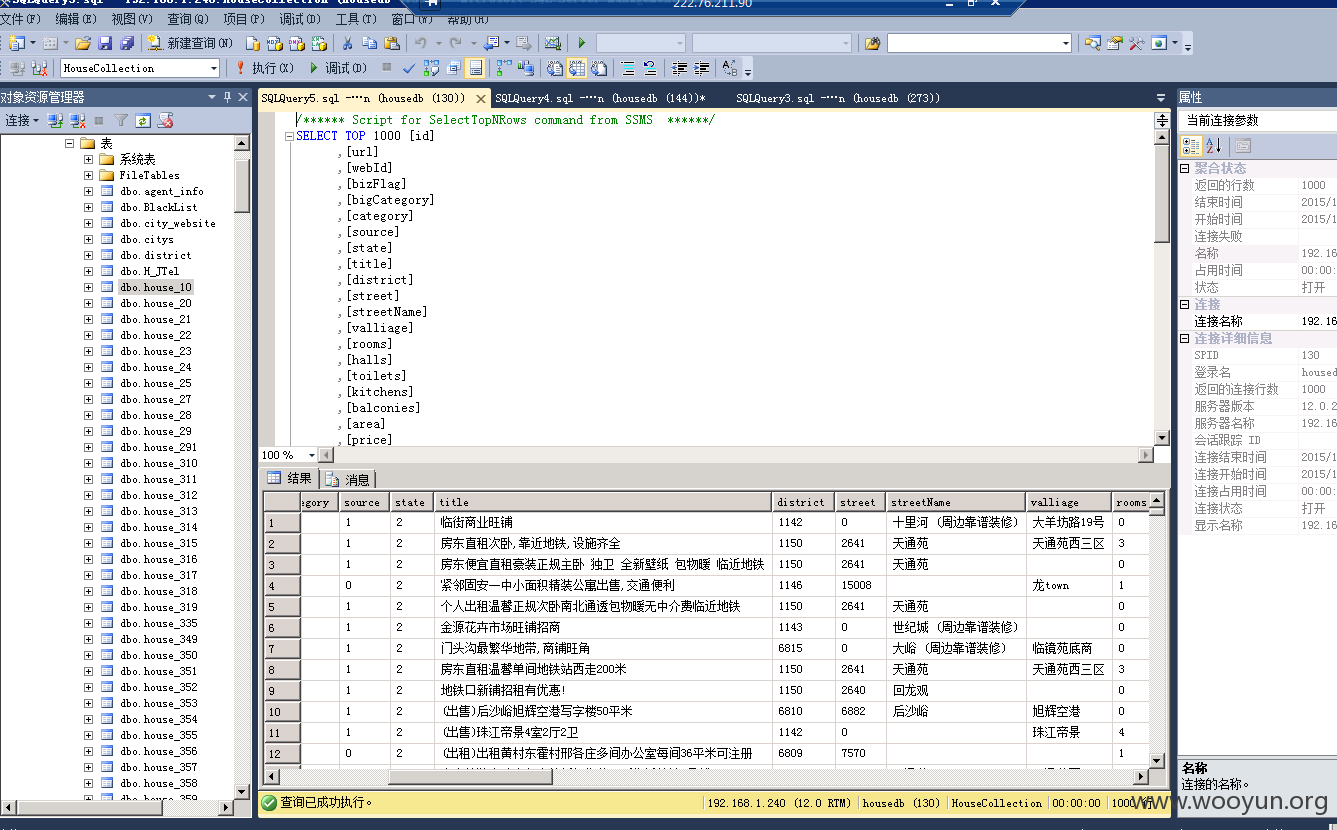Collapse the 聚合状态 properties section

[x=1185, y=168]
